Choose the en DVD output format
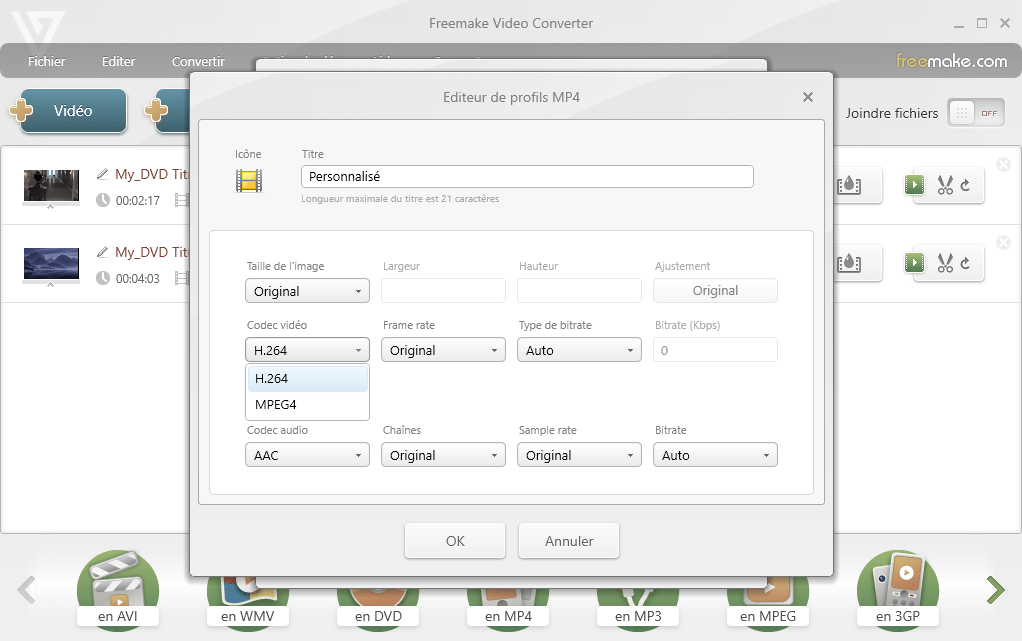Viewport: 1022px width, 641px height. 378,603
